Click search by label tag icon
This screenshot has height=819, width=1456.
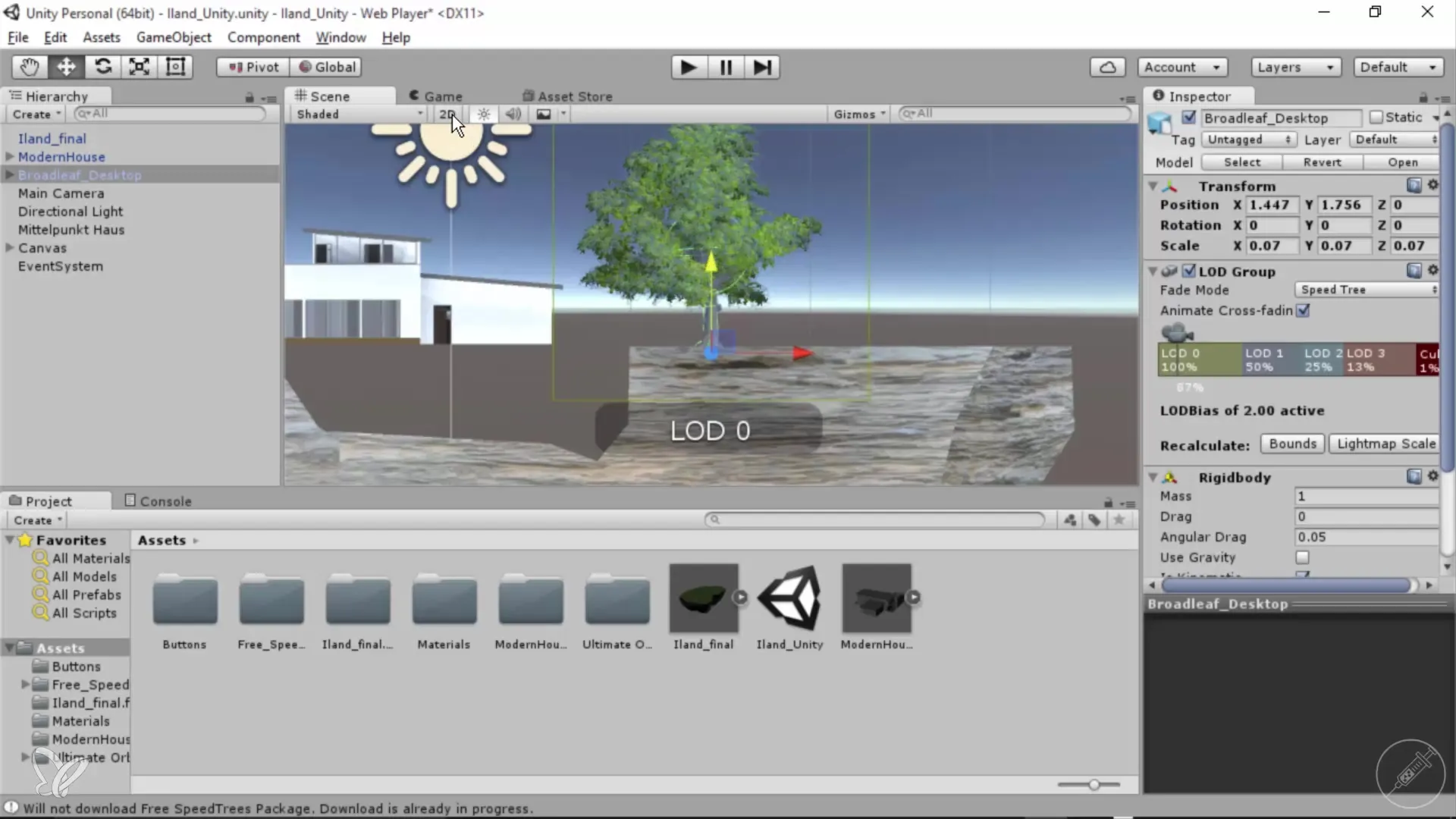[1094, 520]
